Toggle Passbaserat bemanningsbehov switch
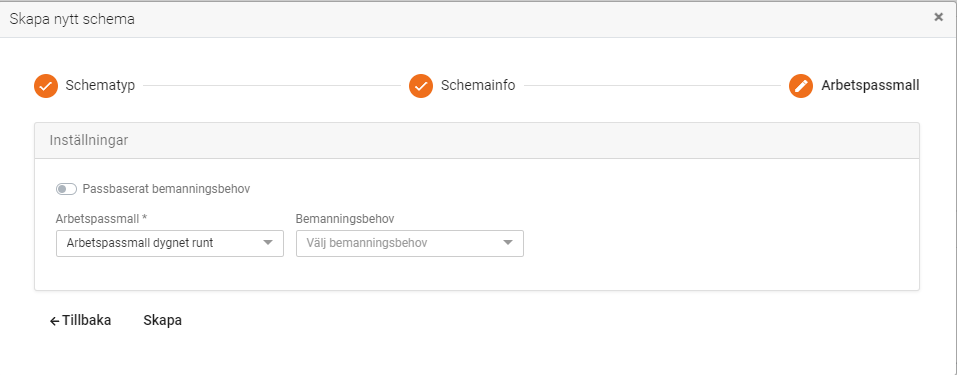Viewport: 957px width, 375px height. tap(66, 189)
